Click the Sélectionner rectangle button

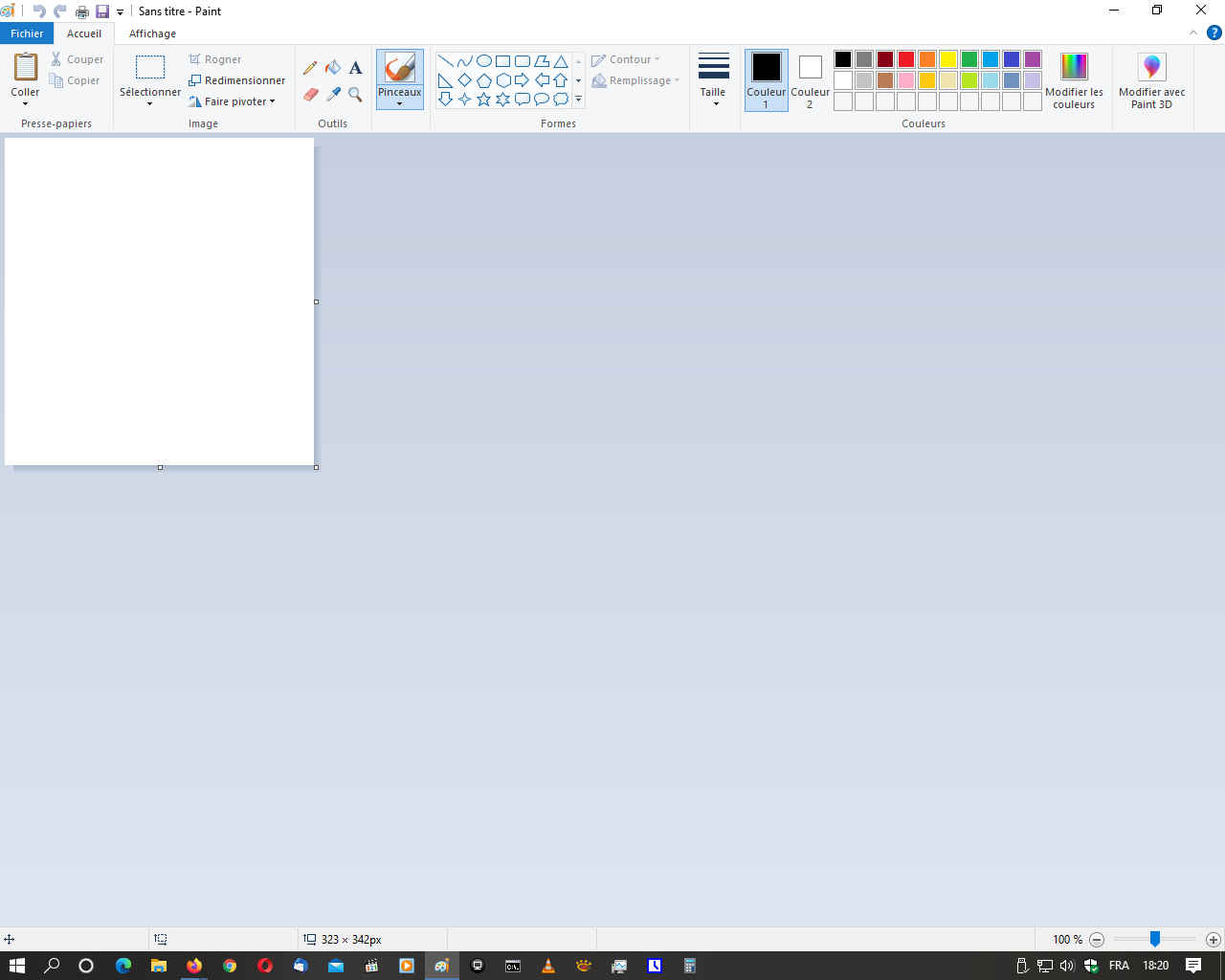click(150, 68)
